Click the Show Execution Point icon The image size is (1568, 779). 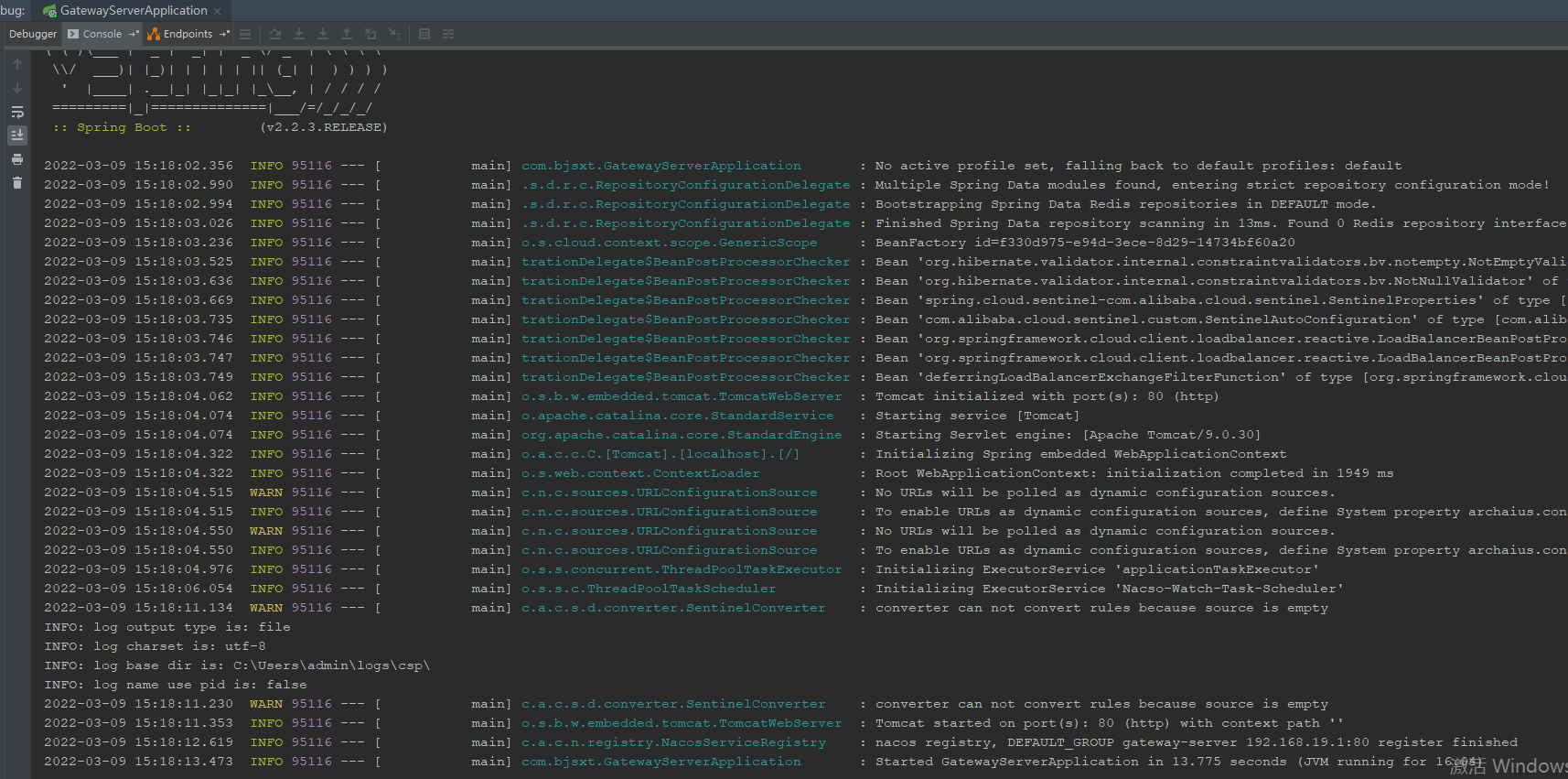245,34
